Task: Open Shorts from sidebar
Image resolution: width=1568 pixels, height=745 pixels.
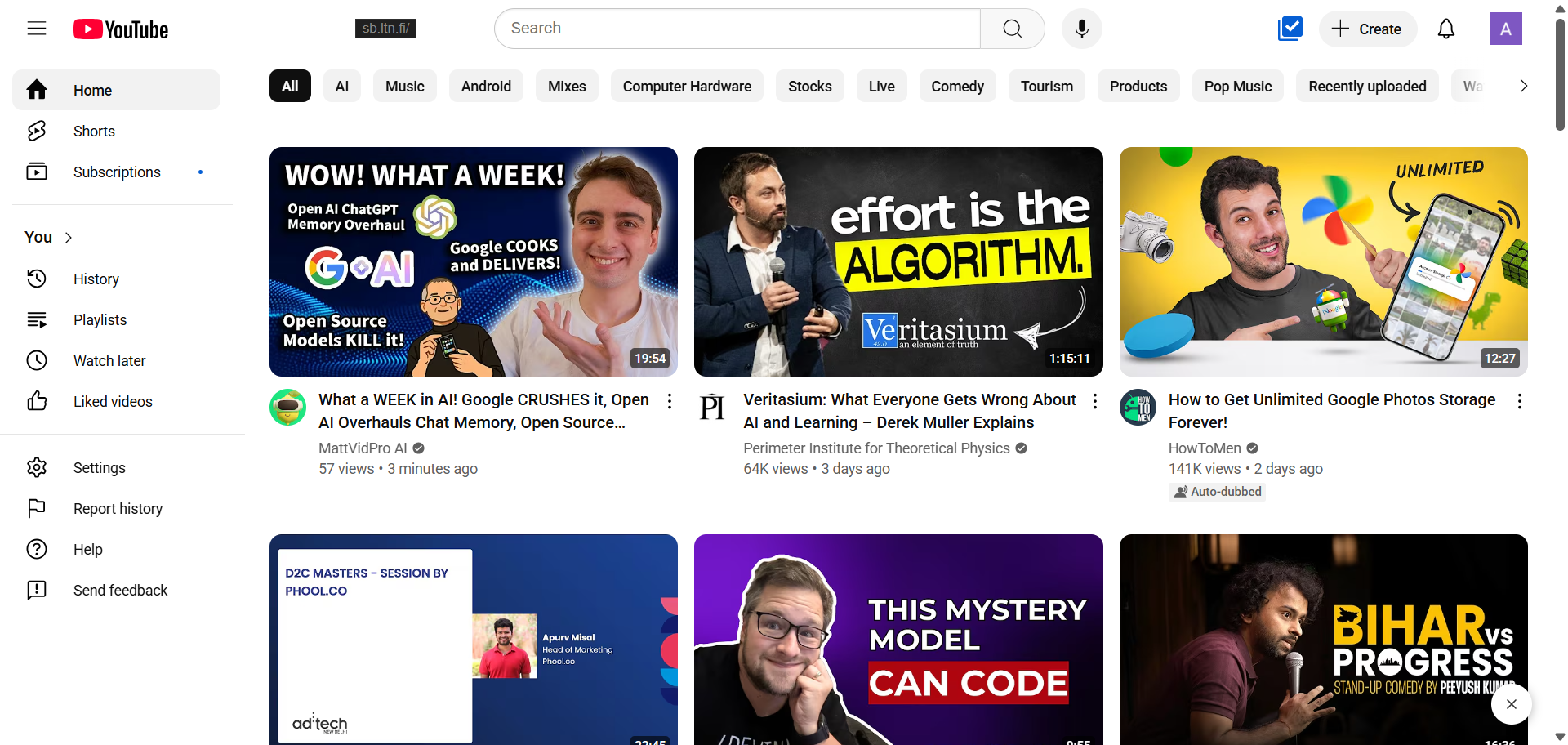Action: tap(117, 131)
